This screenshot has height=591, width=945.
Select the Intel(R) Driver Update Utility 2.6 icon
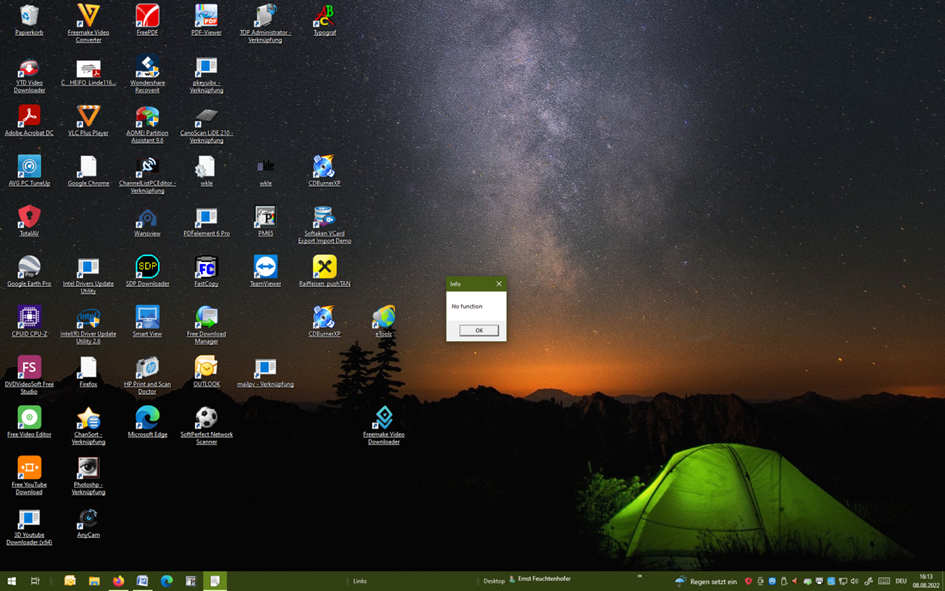(x=88, y=326)
